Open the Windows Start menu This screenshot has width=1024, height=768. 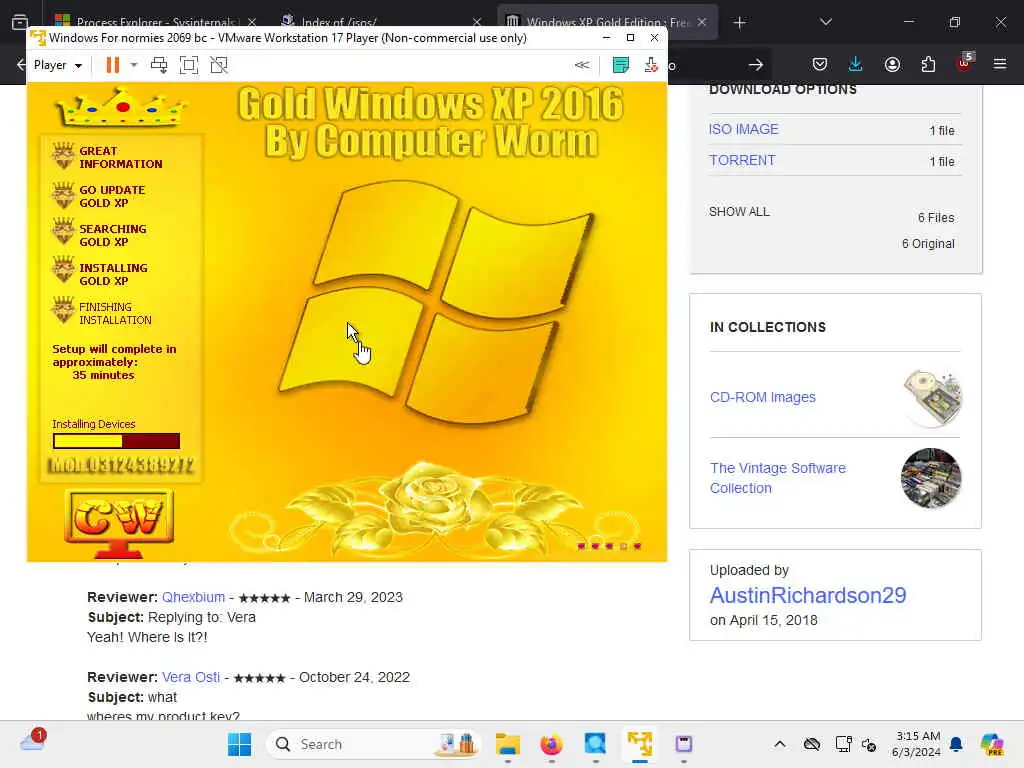click(239, 744)
